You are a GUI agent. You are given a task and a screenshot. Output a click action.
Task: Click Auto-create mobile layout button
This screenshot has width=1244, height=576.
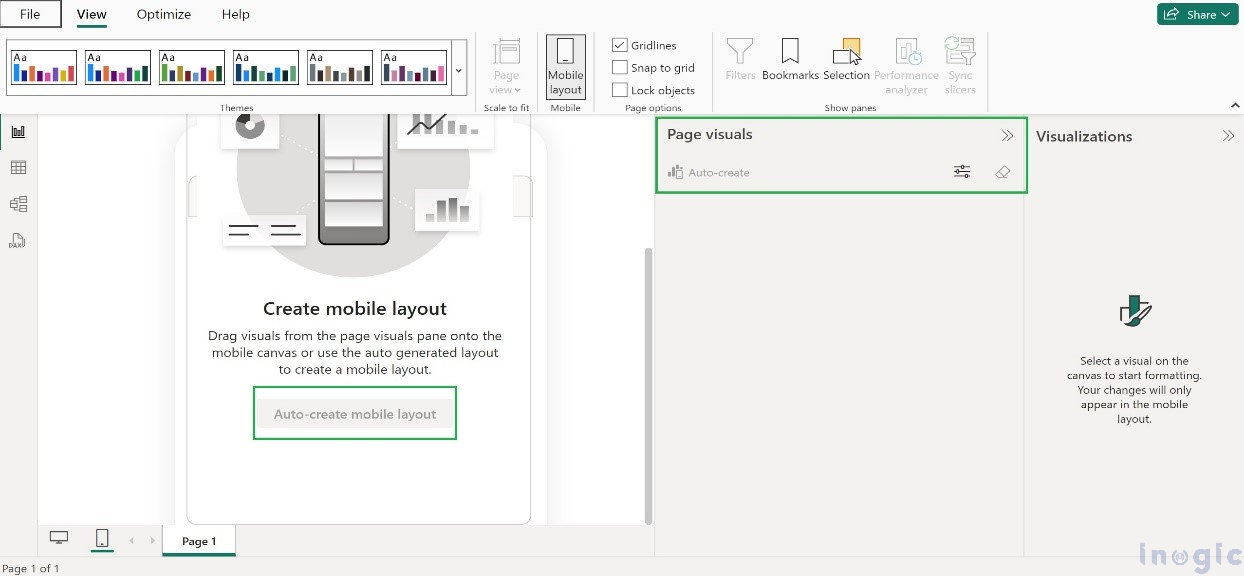[x=355, y=414]
